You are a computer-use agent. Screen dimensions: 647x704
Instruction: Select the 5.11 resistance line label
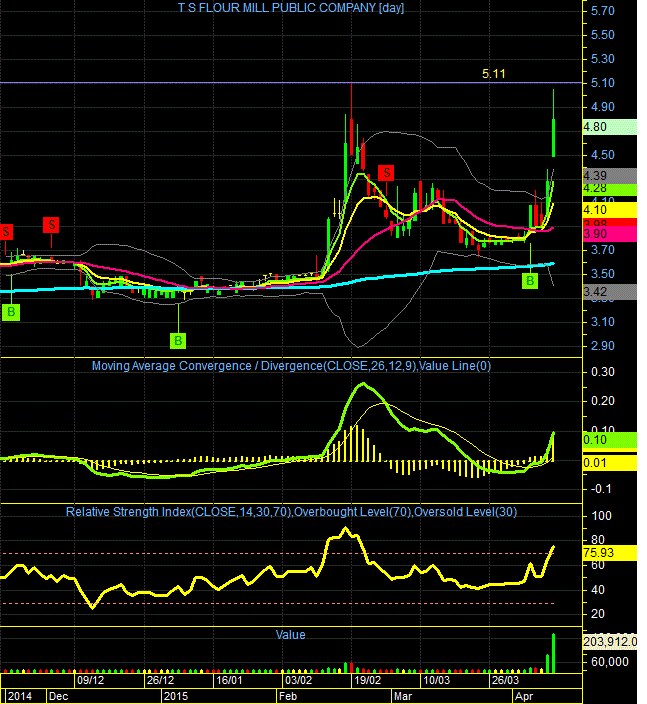click(x=493, y=74)
